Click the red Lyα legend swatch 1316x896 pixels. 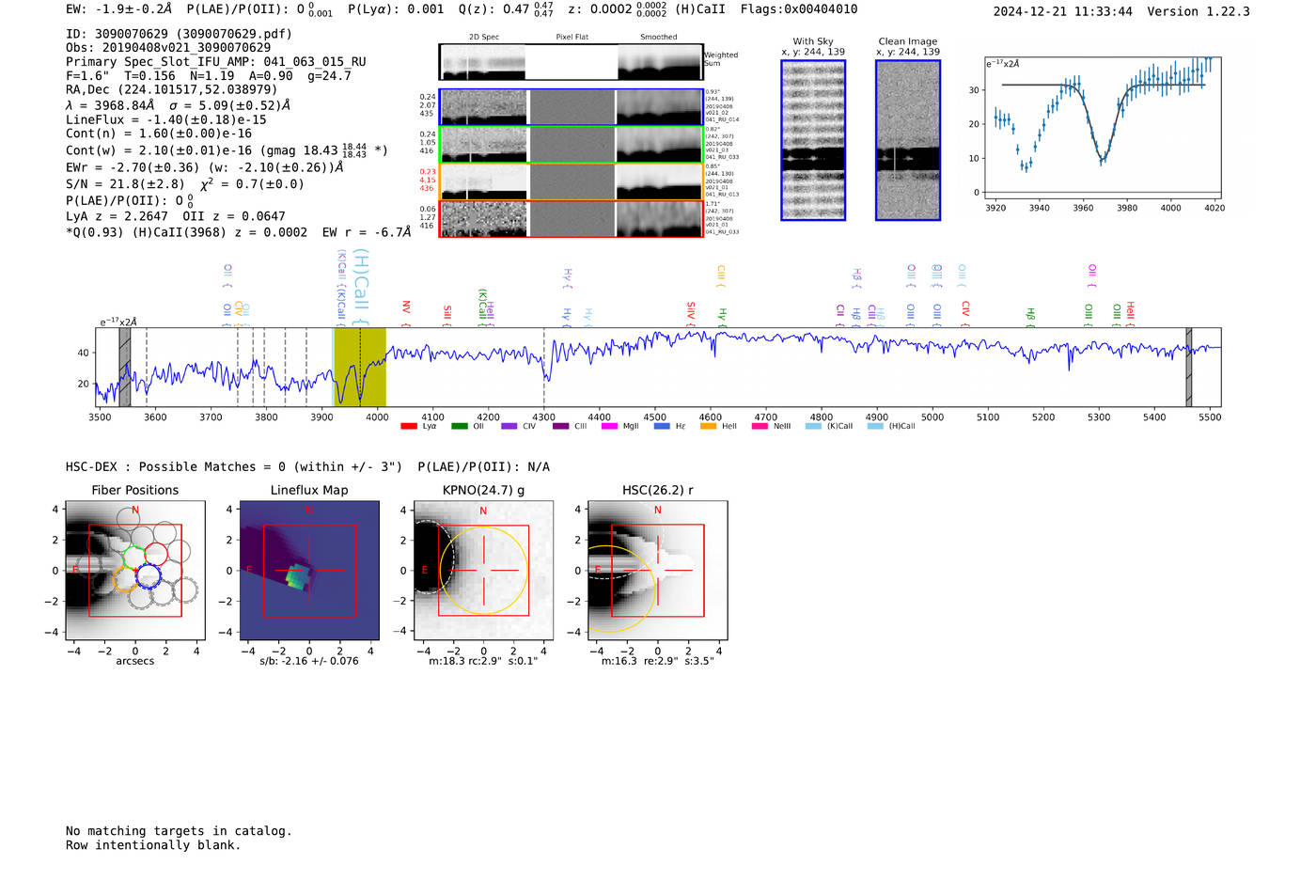point(409,427)
